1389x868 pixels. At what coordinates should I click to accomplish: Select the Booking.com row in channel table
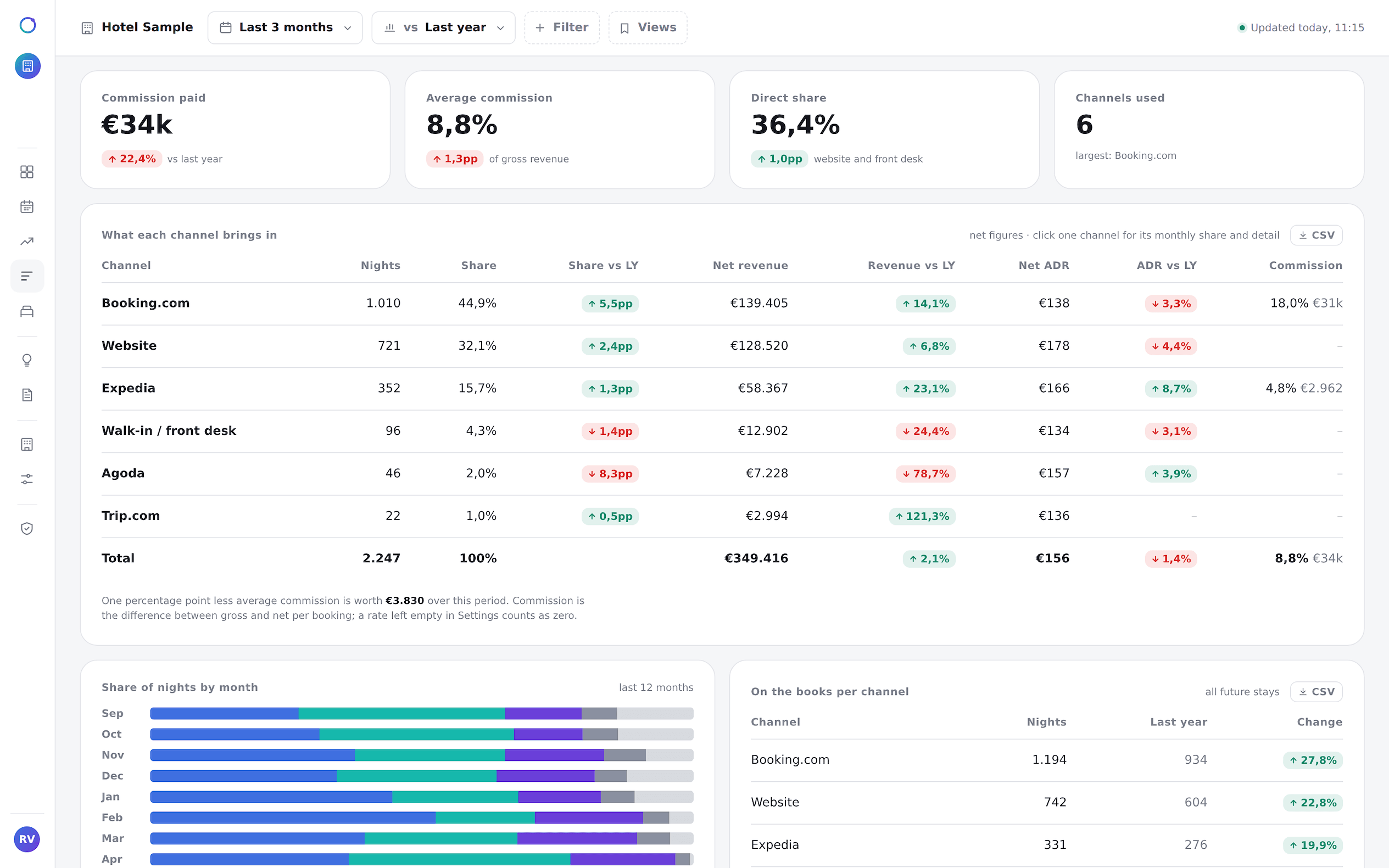[x=722, y=303]
